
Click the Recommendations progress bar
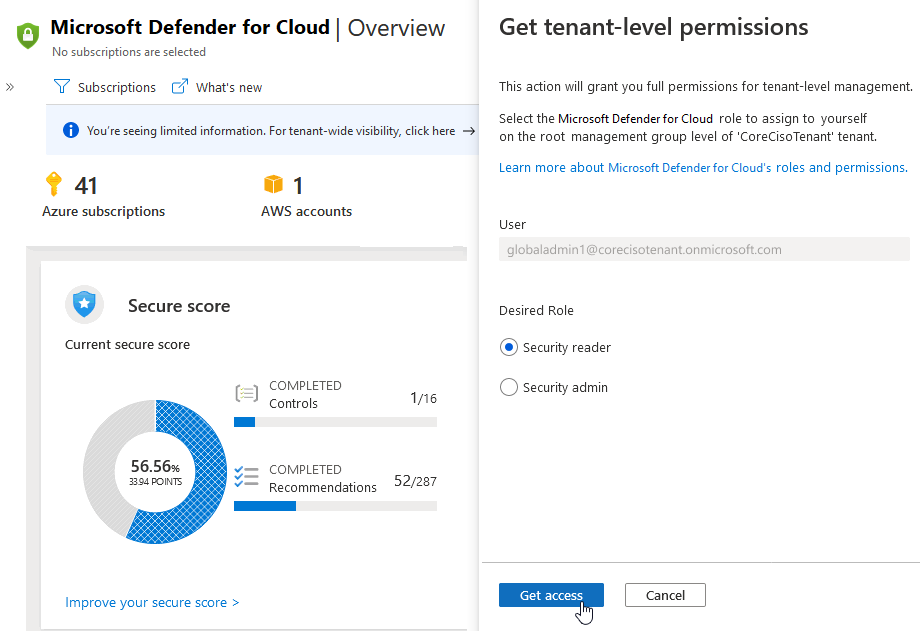pos(335,506)
